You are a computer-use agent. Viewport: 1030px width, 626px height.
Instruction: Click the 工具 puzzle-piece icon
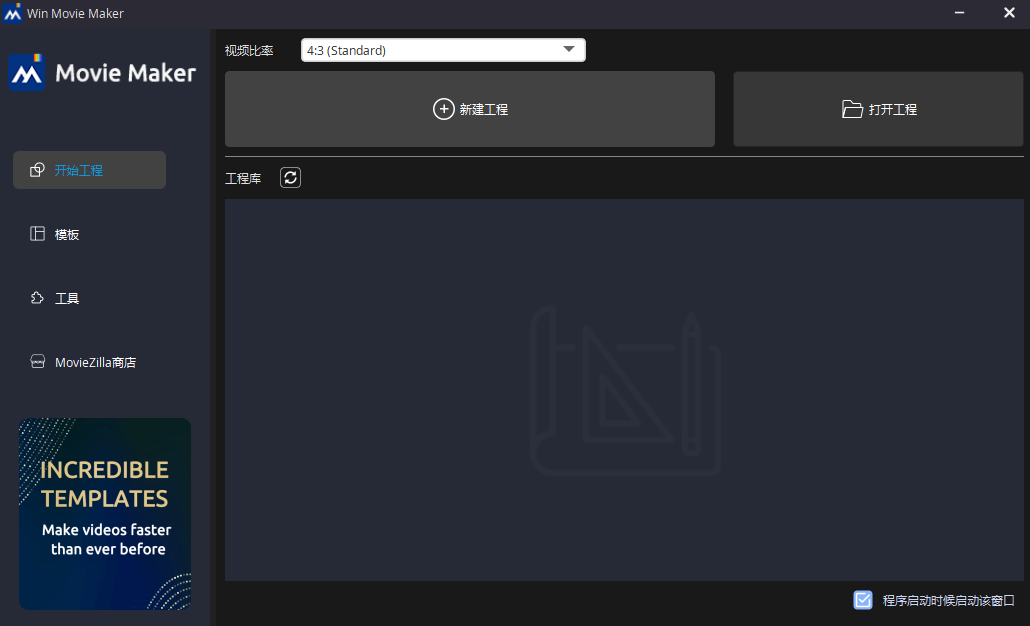coord(37,298)
